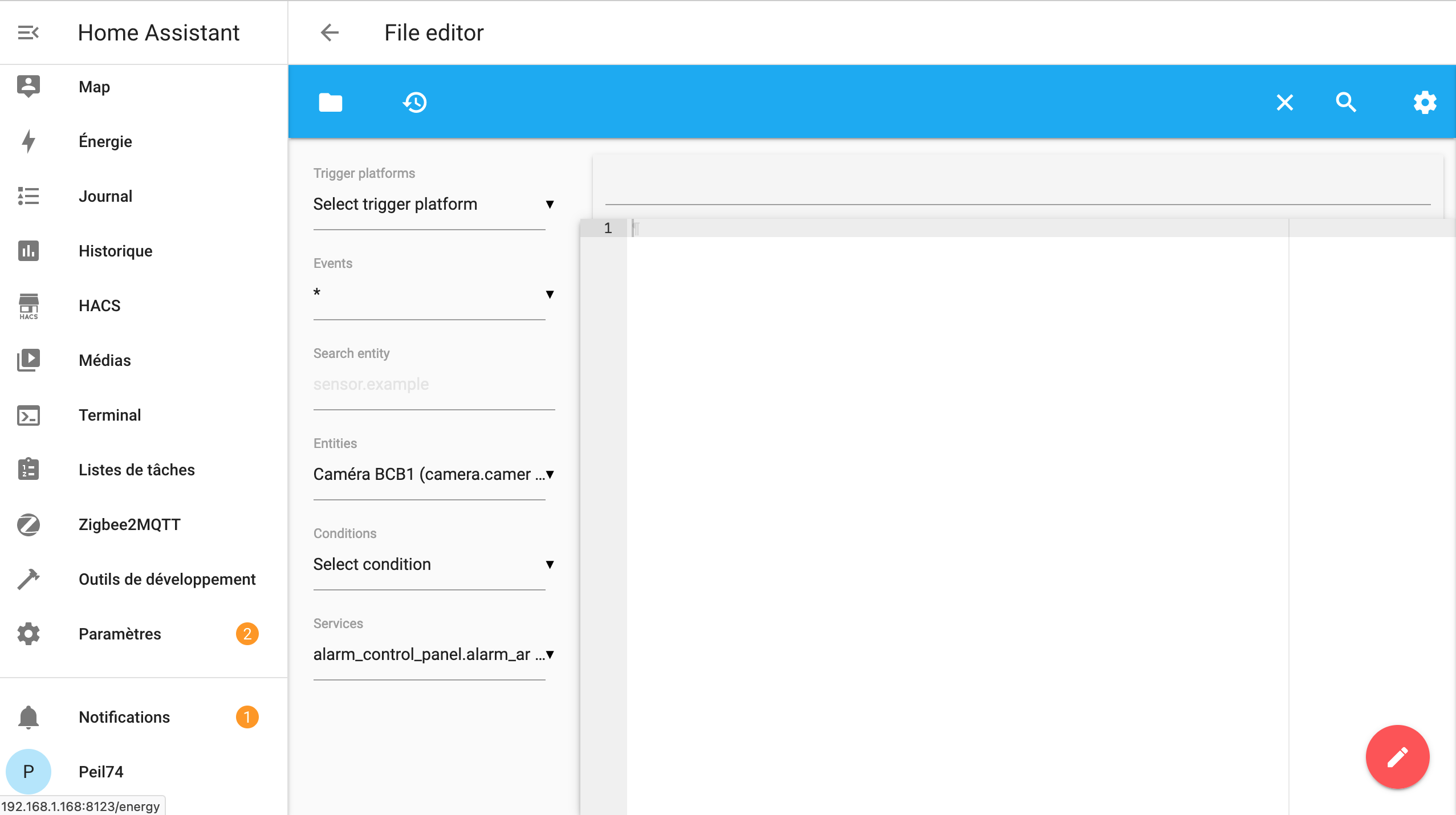Click the Search entity input field
Viewport: 1456px width, 815px height.
point(433,384)
